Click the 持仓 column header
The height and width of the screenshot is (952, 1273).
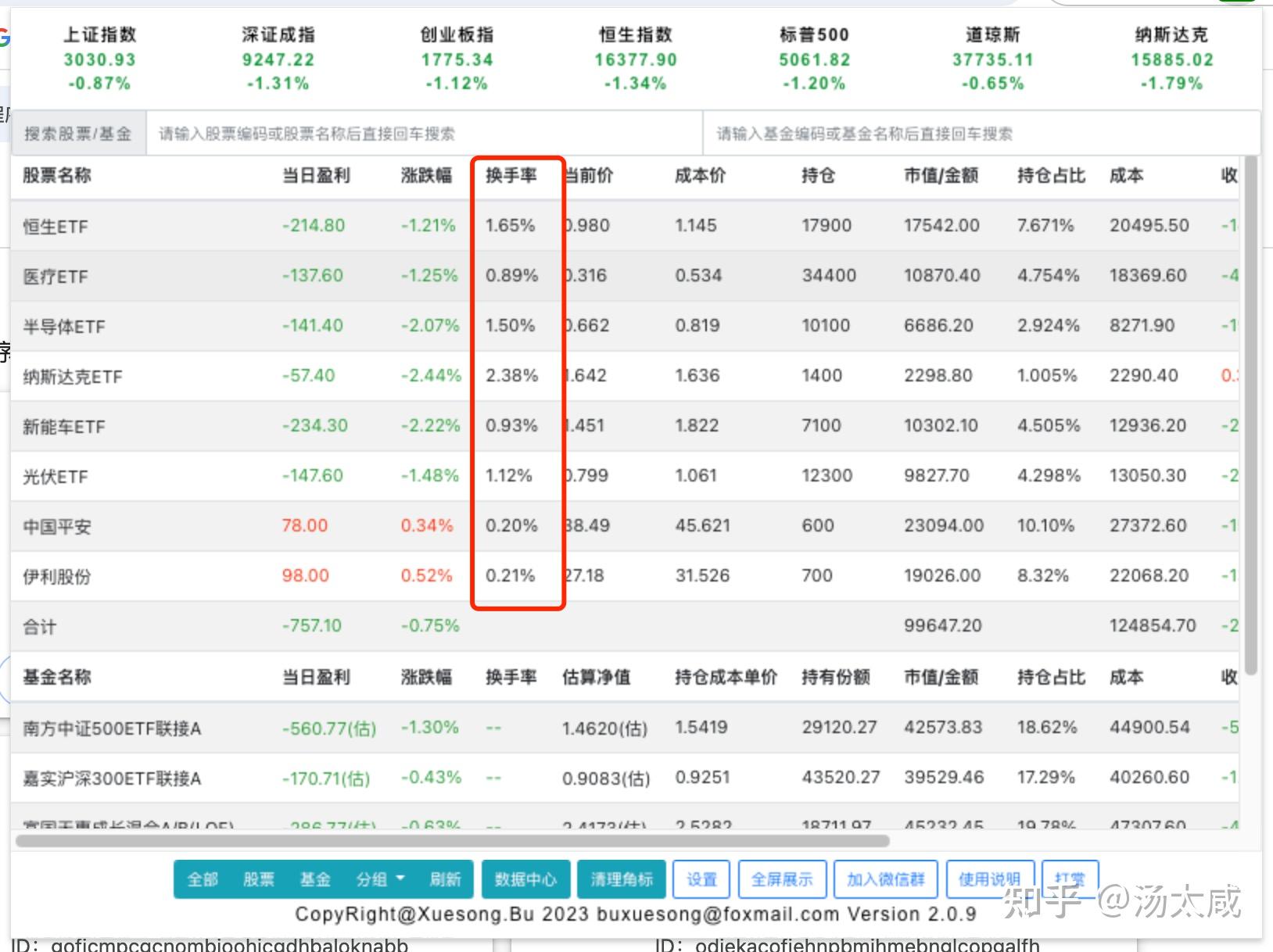point(819,175)
